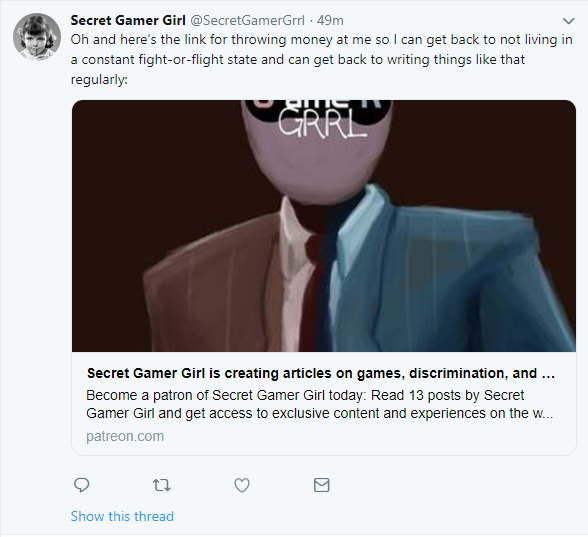Click the faceless head in artwork

319,150
